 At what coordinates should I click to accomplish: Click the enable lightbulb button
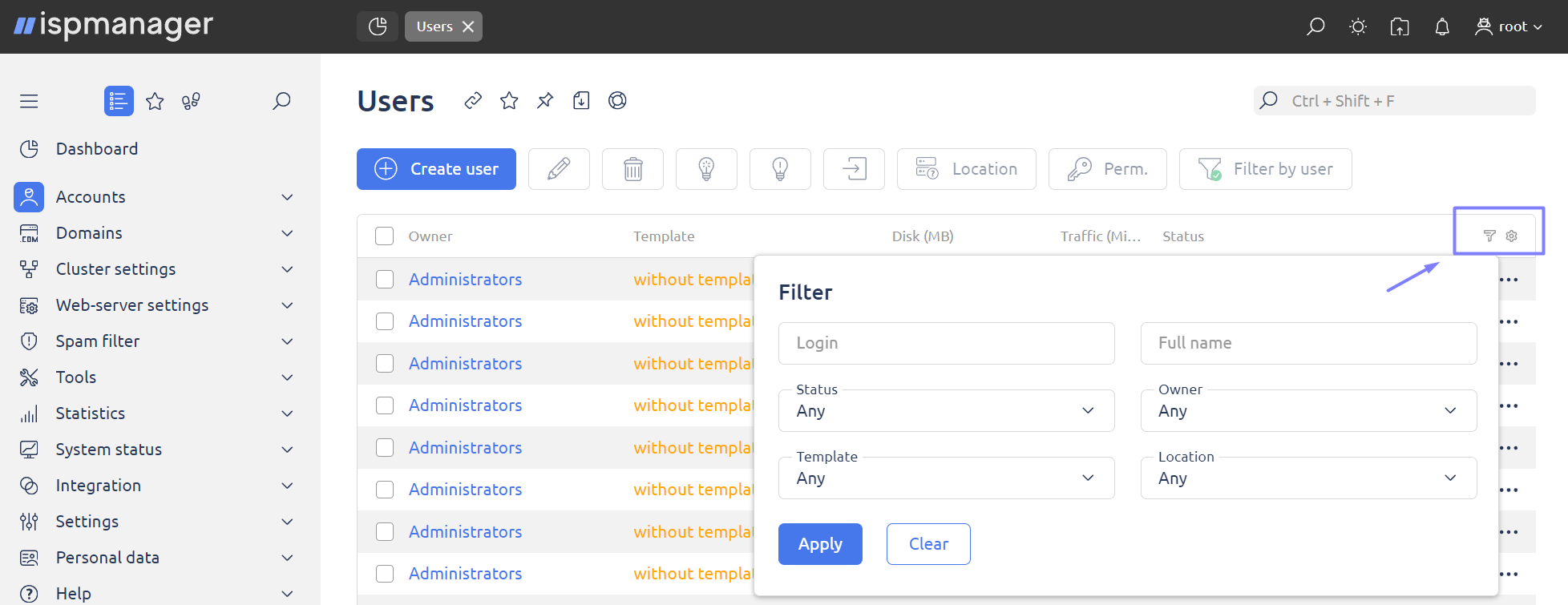tap(706, 169)
